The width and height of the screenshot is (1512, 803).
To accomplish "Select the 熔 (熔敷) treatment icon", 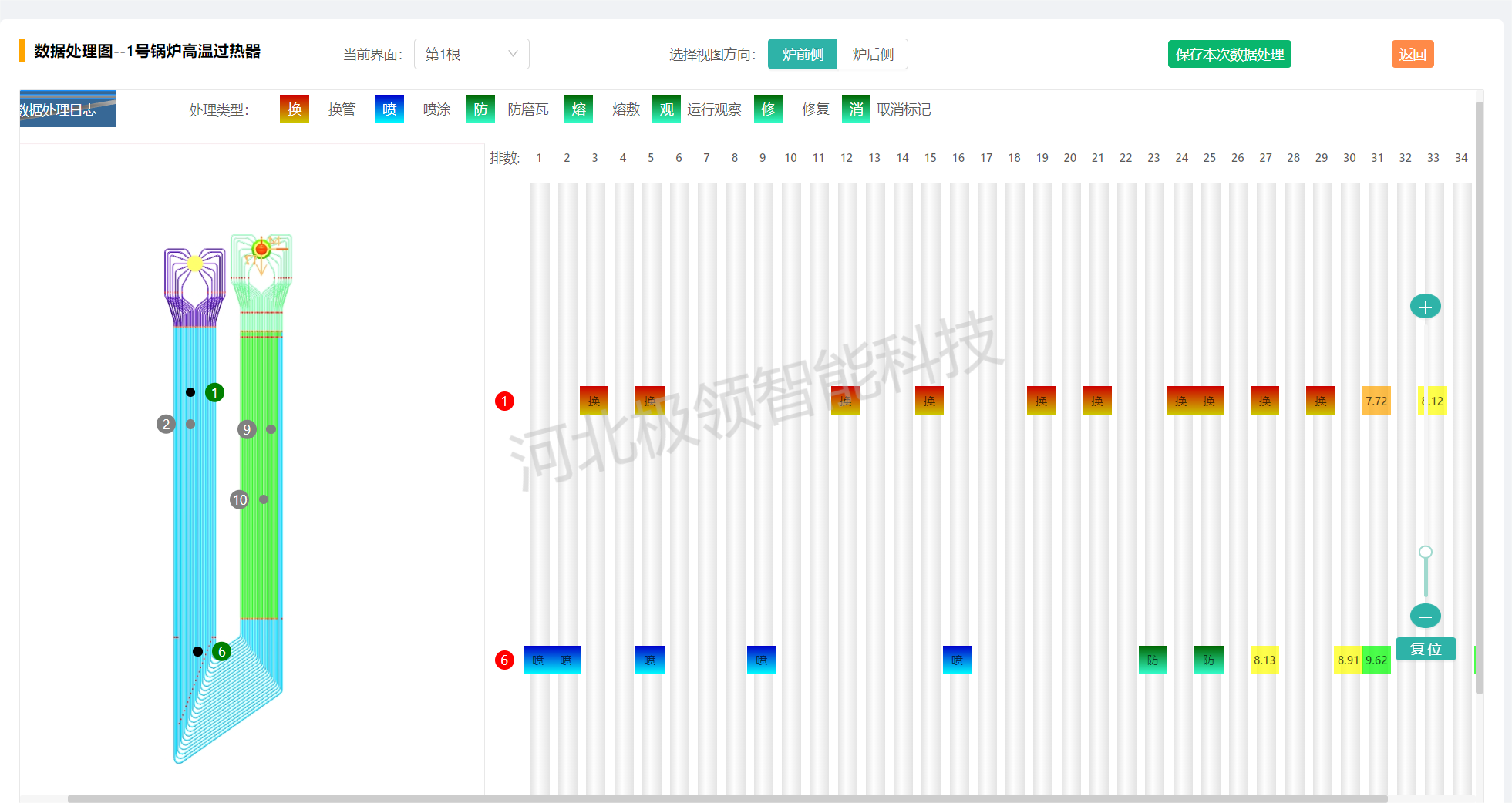I will click(x=578, y=109).
